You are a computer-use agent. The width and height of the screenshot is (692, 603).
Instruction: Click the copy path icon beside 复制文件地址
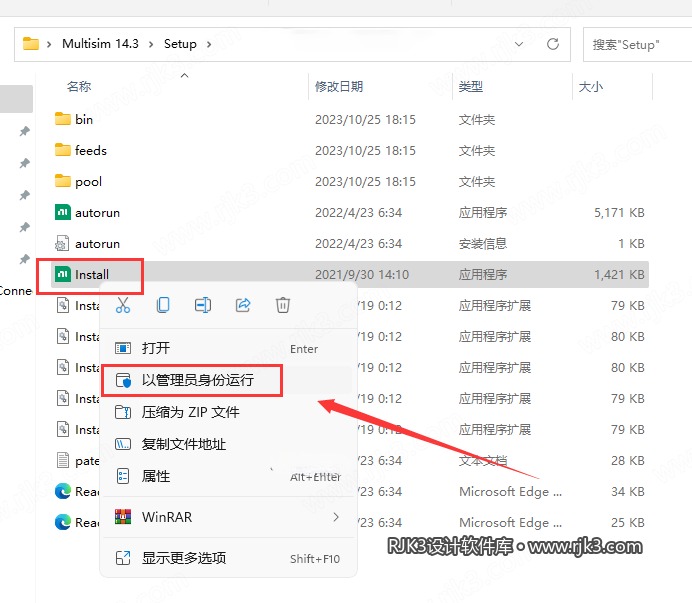[123, 444]
